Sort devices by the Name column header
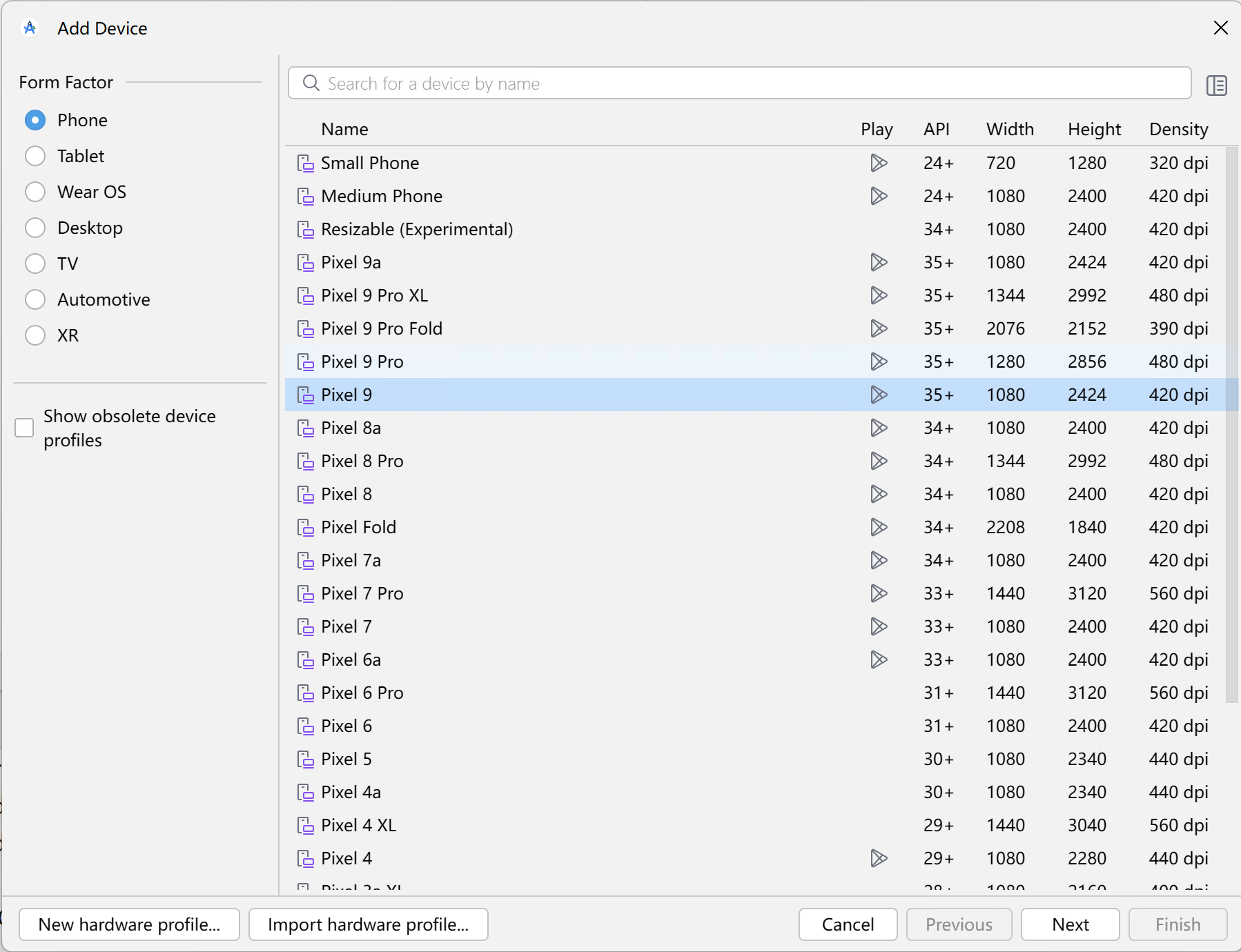 [x=344, y=129]
